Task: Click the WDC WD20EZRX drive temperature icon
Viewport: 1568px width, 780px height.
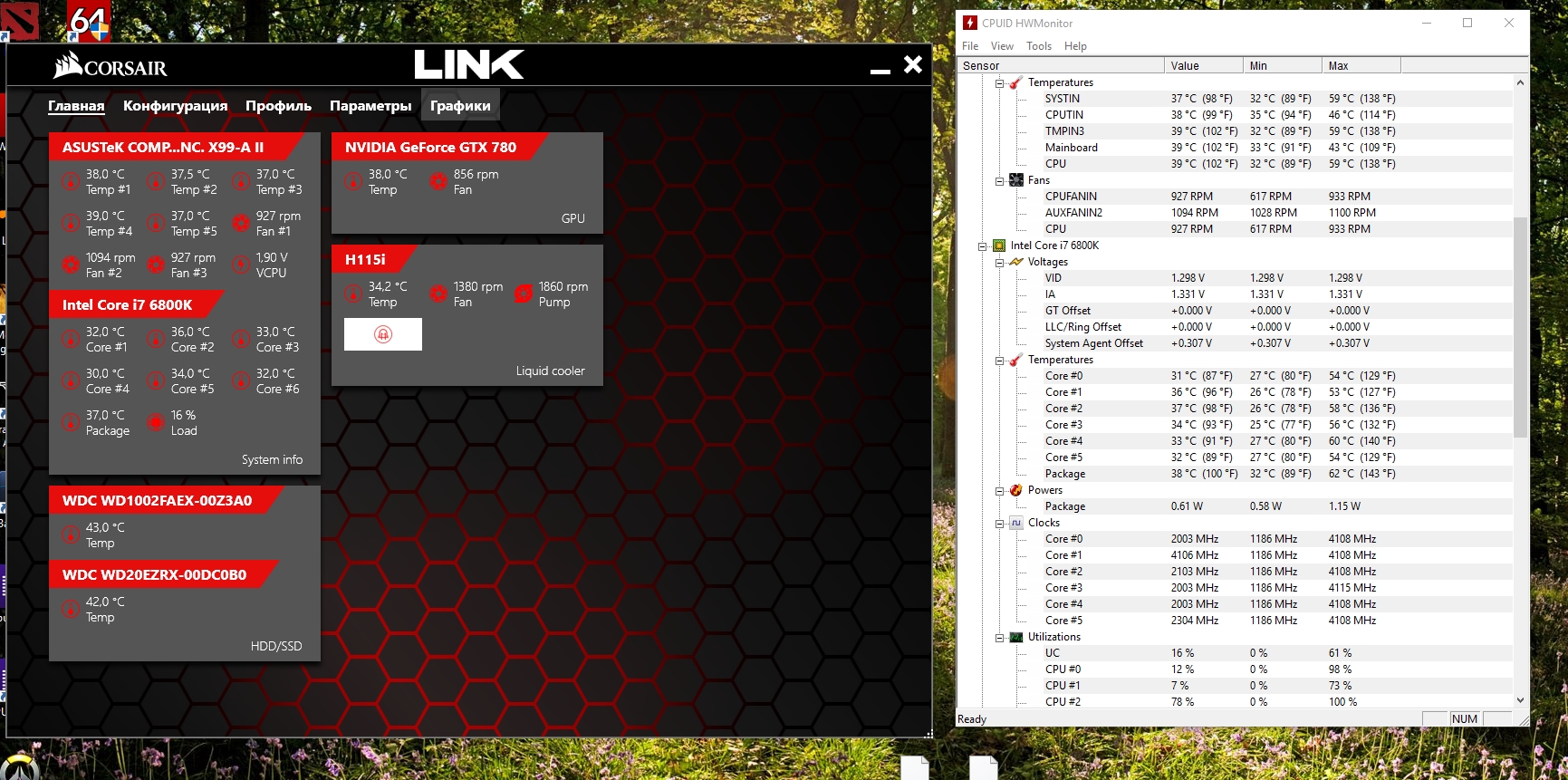Action: click(x=71, y=609)
